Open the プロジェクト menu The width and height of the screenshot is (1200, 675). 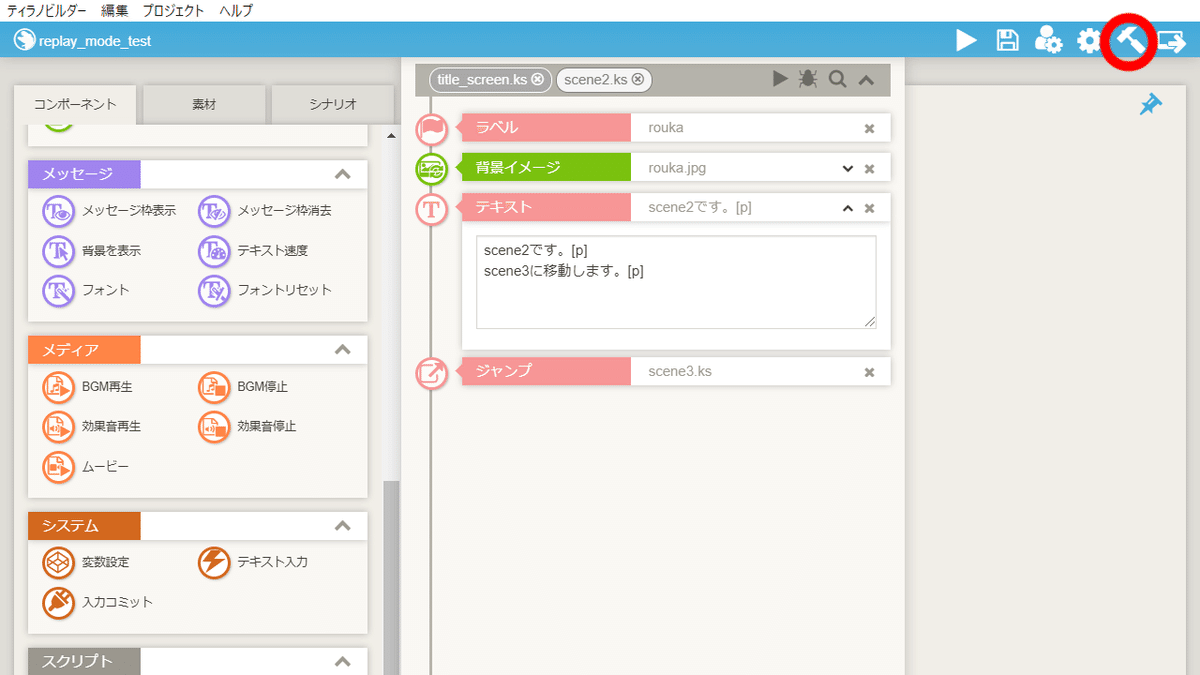[173, 11]
